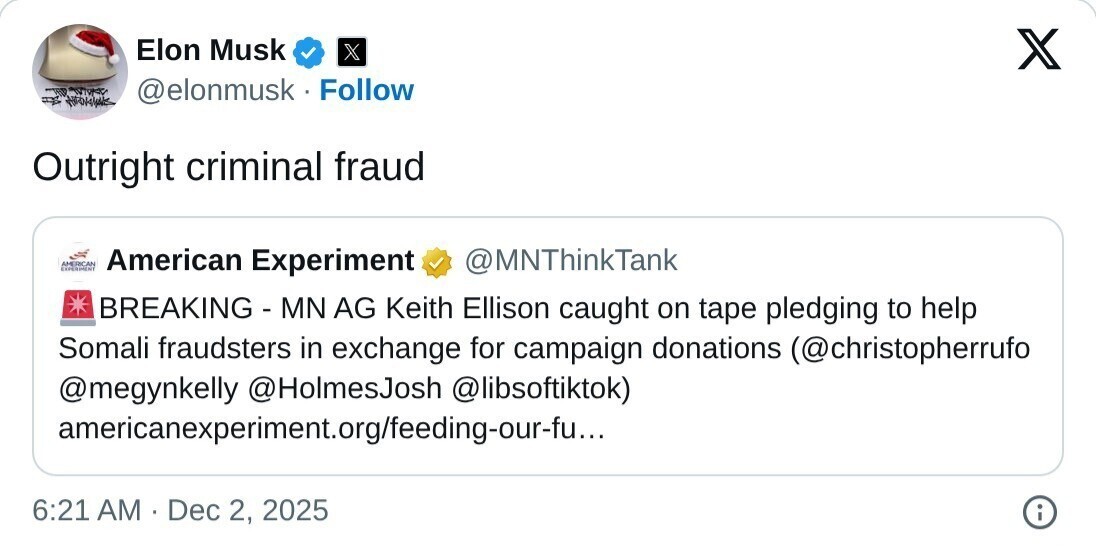The width and height of the screenshot is (1096, 548).
Task: Click the American Experiment logo avatar
Action: point(78,261)
